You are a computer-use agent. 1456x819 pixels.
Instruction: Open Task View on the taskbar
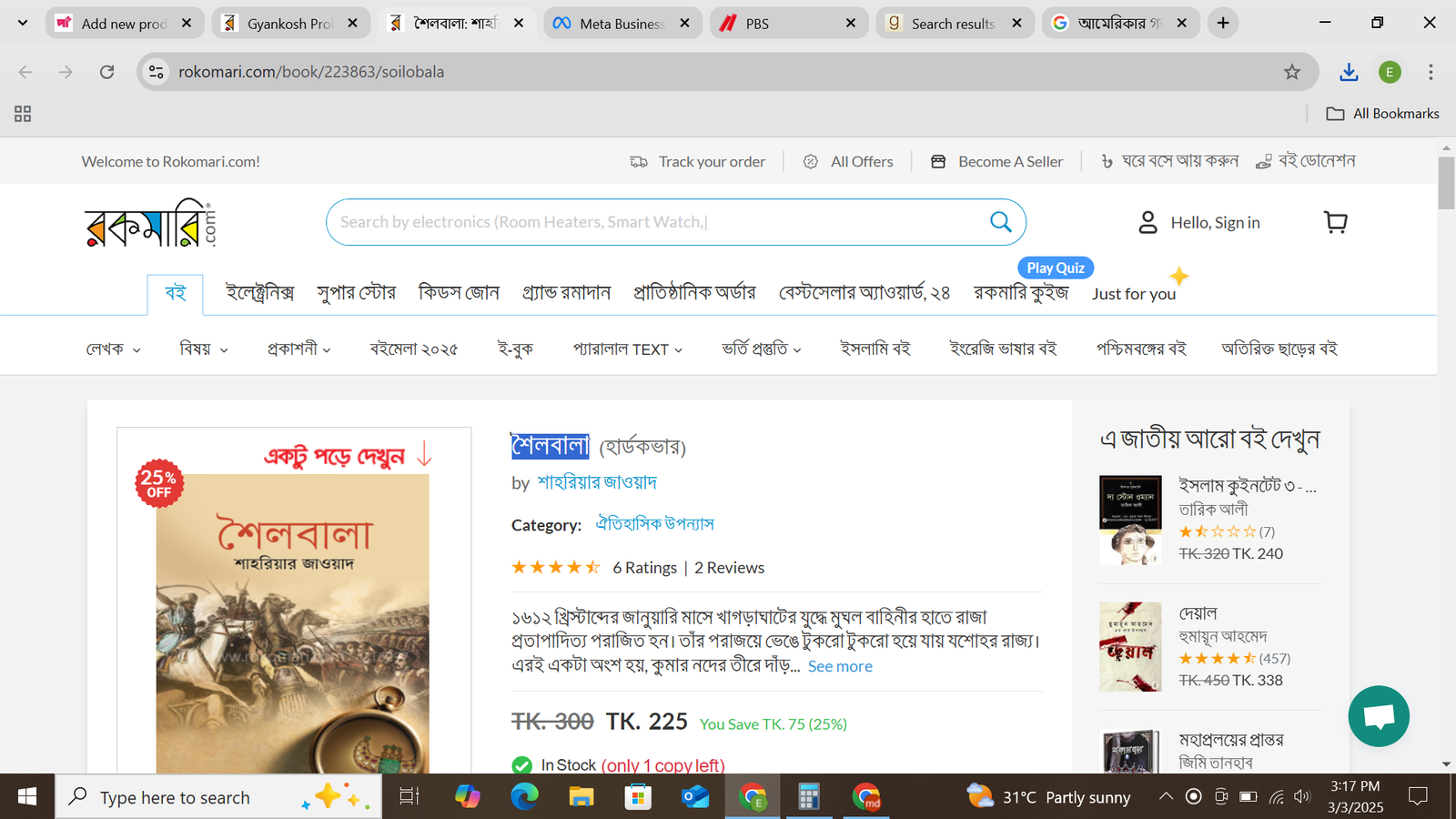point(409,797)
